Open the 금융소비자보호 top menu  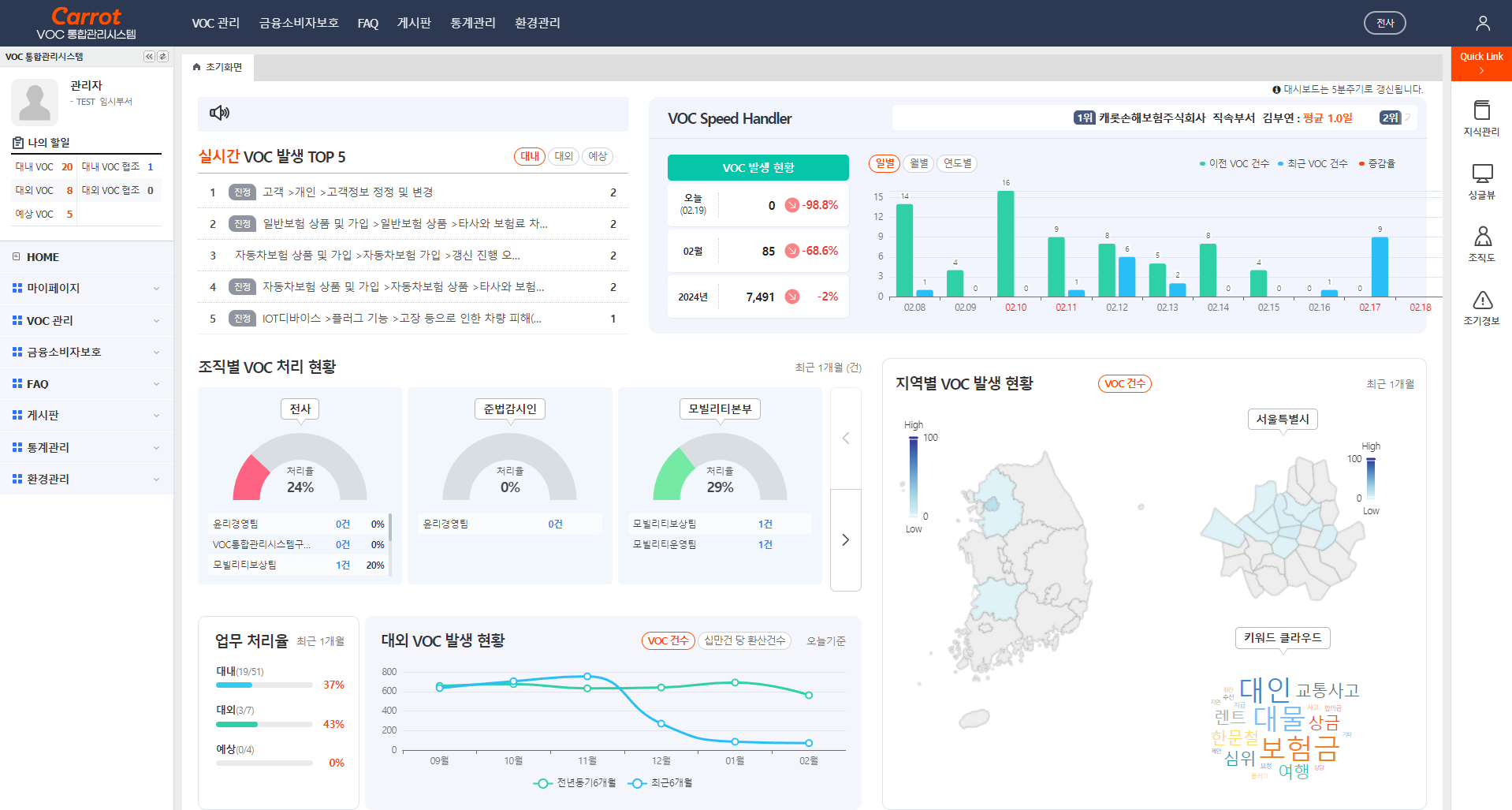(x=299, y=23)
